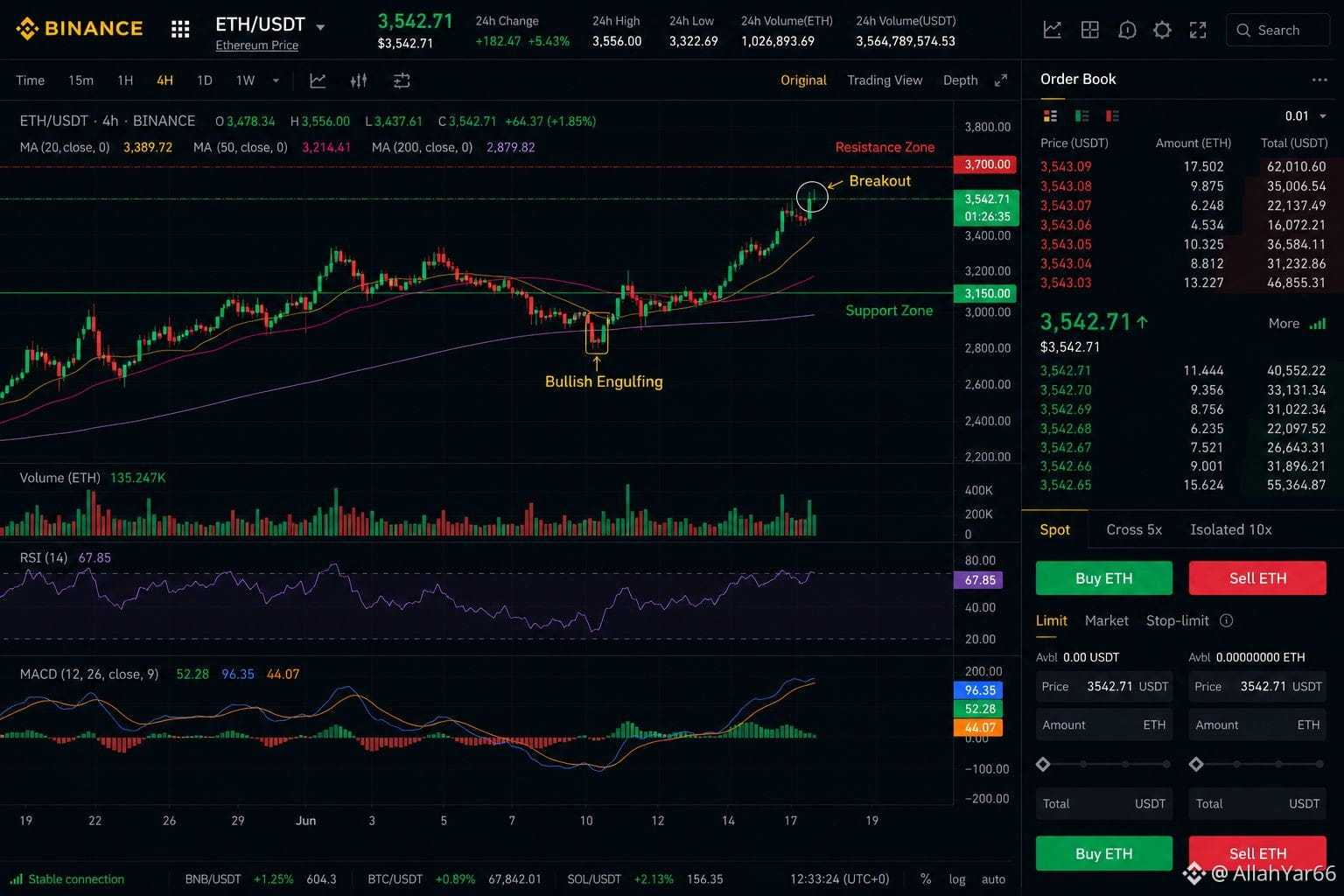Toggle log scale on chart
The height and width of the screenshot is (896, 1344).
coord(957,878)
